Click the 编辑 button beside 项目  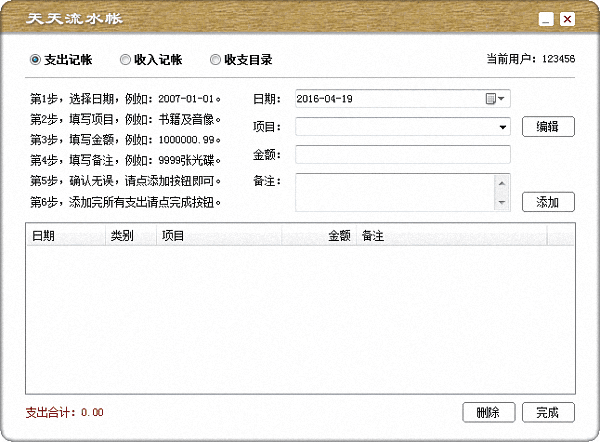tap(548, 127)
